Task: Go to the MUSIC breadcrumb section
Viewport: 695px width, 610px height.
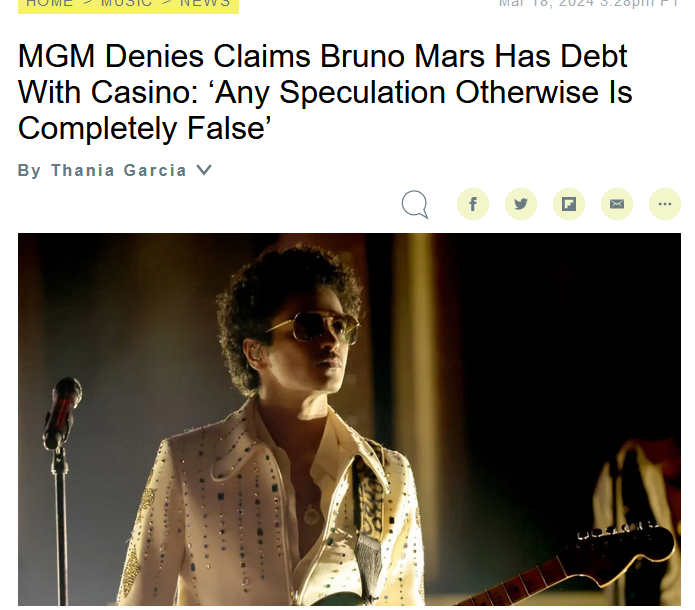Action: coord(126,4)
